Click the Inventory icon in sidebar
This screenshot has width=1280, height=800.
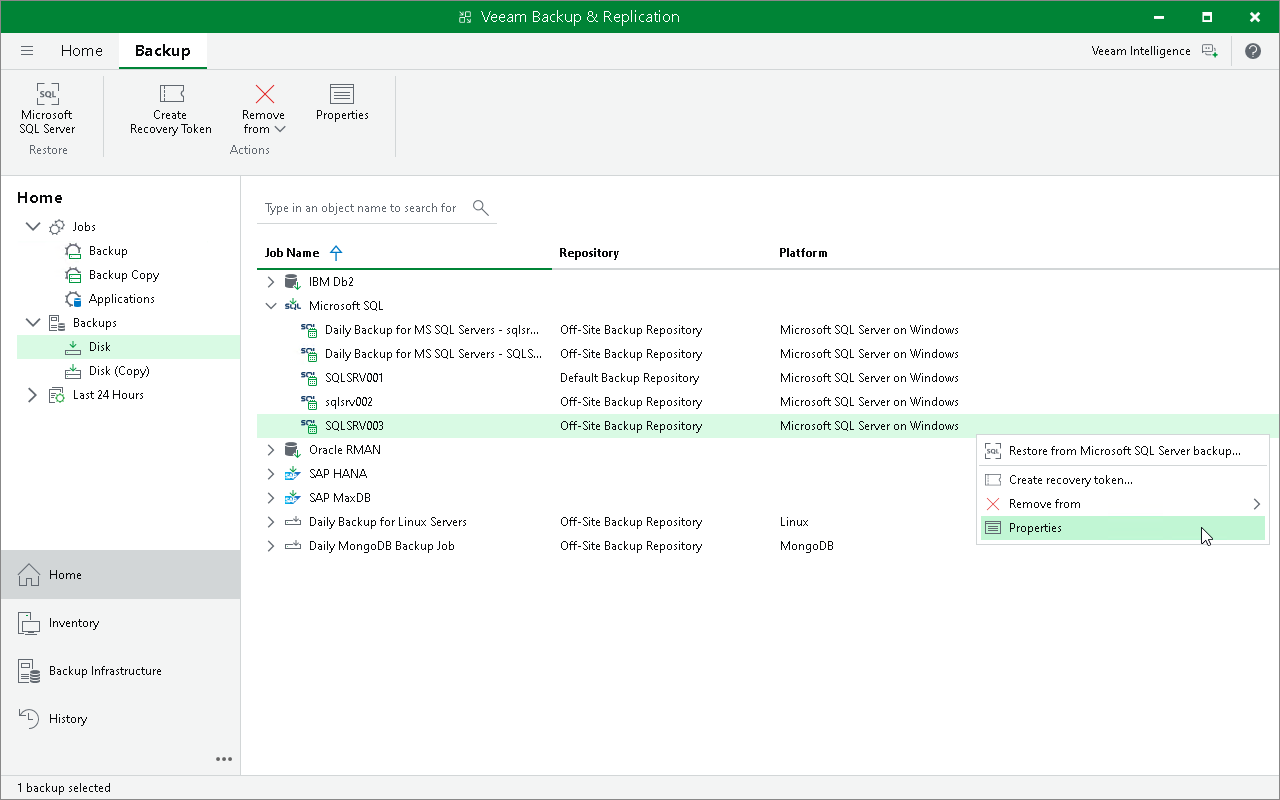point(29,623)
